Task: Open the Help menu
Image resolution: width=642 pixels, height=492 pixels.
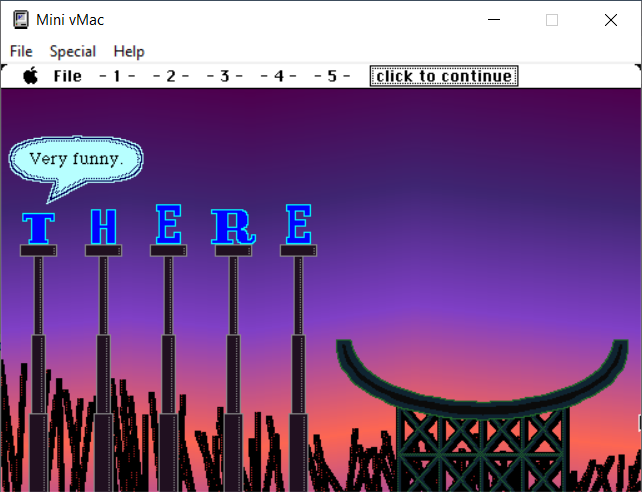Action: [x=129, y=52]
